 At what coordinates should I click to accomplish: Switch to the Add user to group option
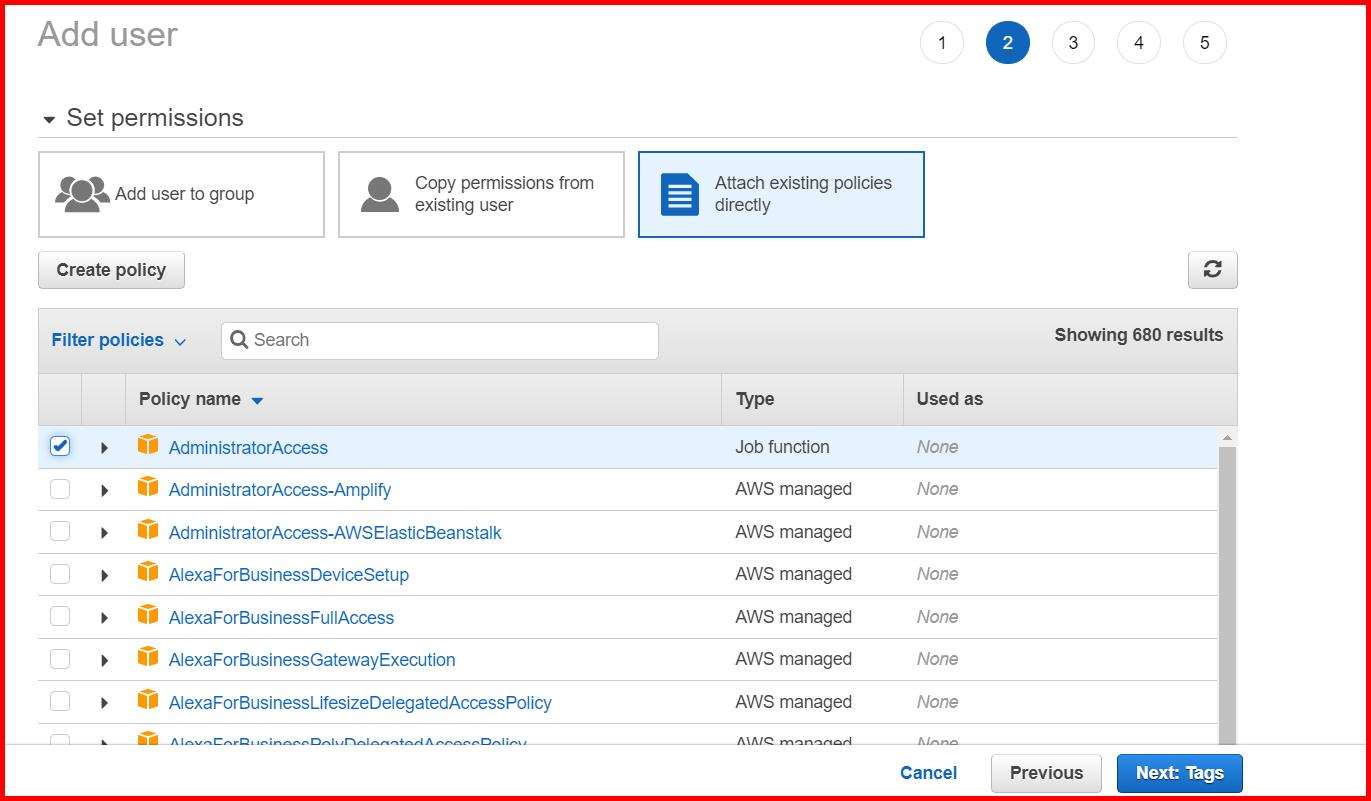tap(181, 193)
